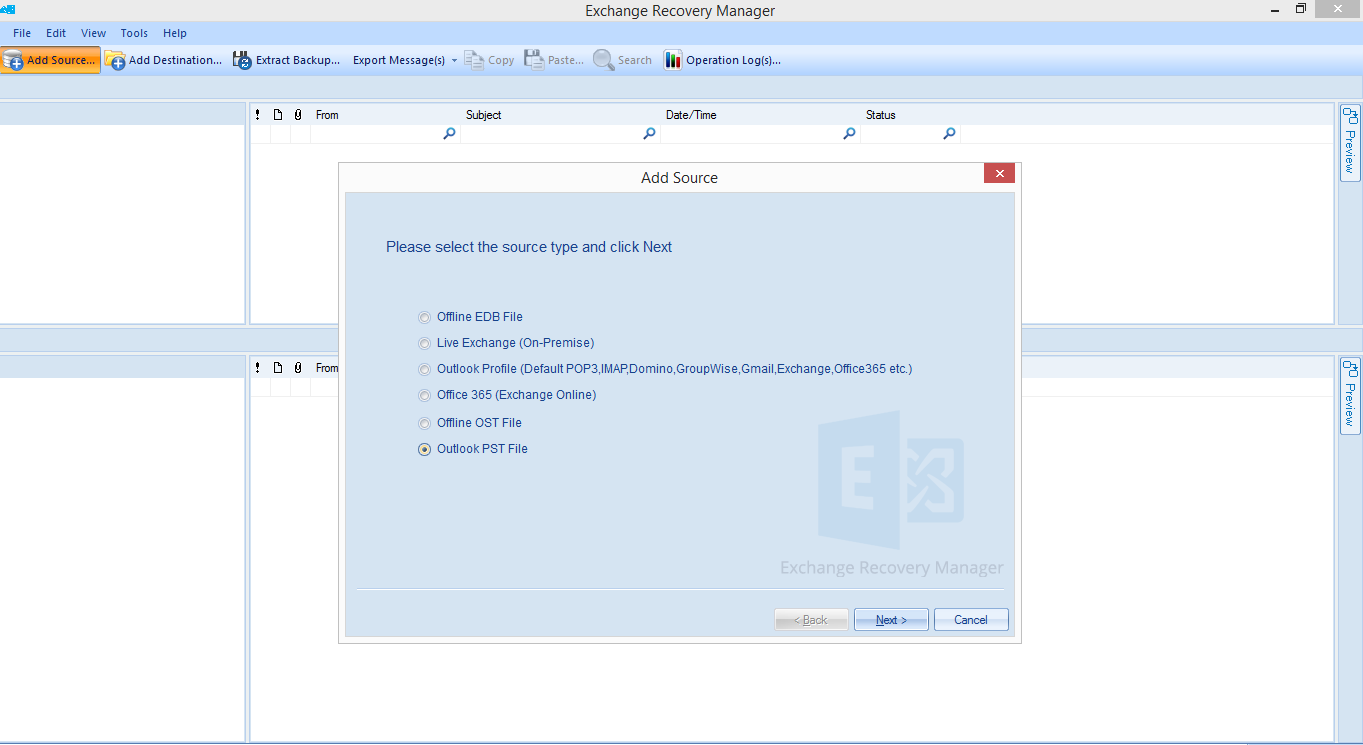Click the Status filter search icon
Screen dimensions: 1363x745
[949, 134]
